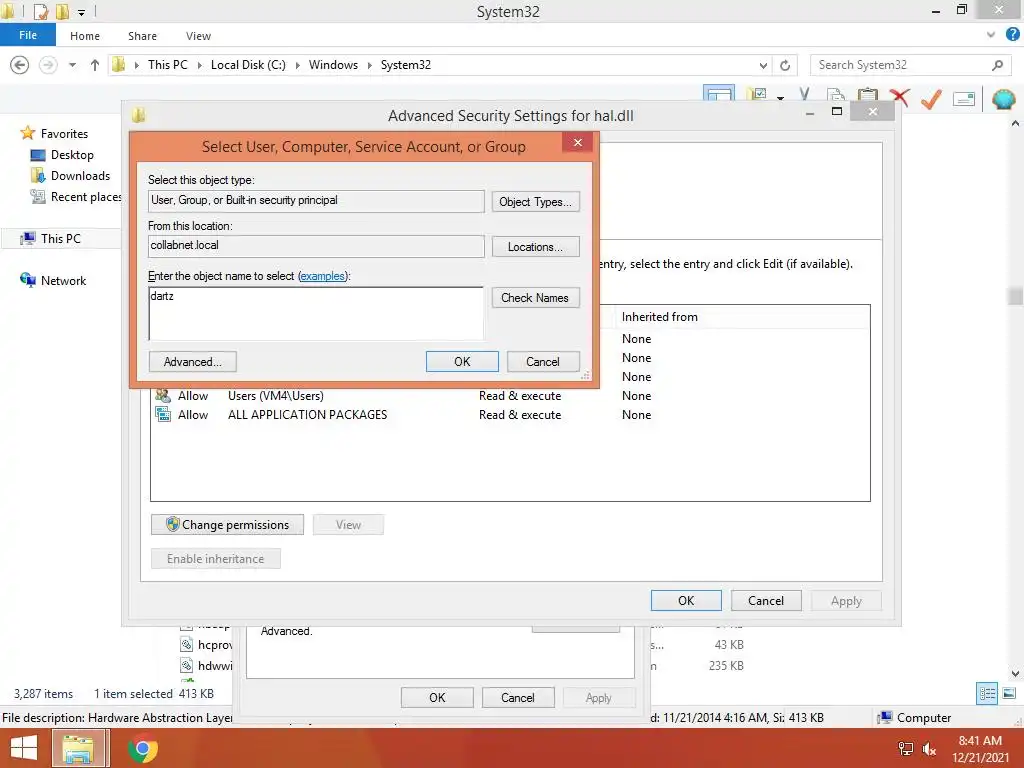Open the examples hyperlink
Screen dimensions: 1024x768
pos(322,276)
